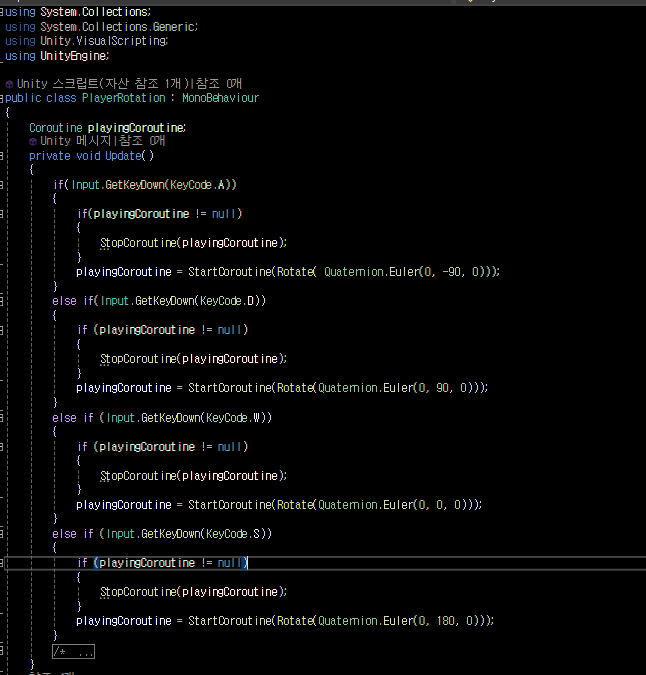Collapse the using directives block
646x675 pixels.
click(x=2, y=12)
